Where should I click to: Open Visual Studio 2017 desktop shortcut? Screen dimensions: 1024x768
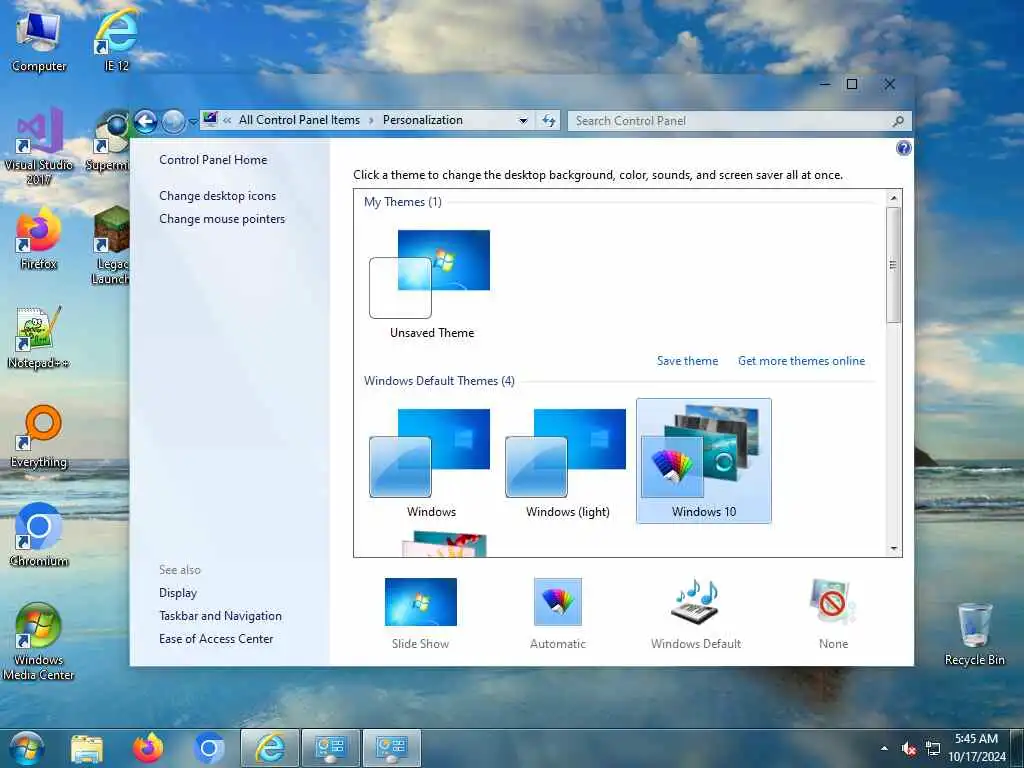pos(39,145)
